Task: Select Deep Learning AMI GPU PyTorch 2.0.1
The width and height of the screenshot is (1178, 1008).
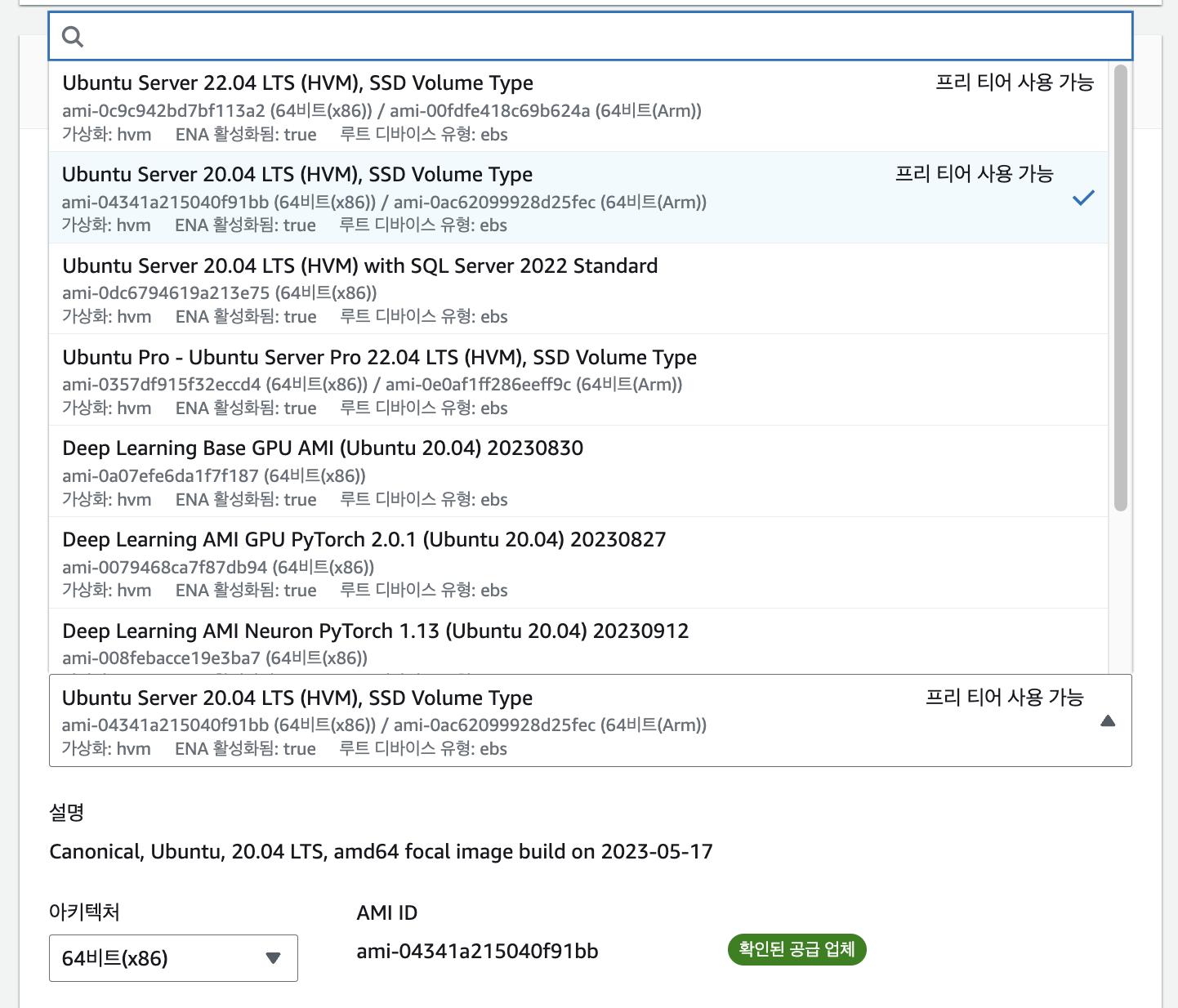Action: 578,563
